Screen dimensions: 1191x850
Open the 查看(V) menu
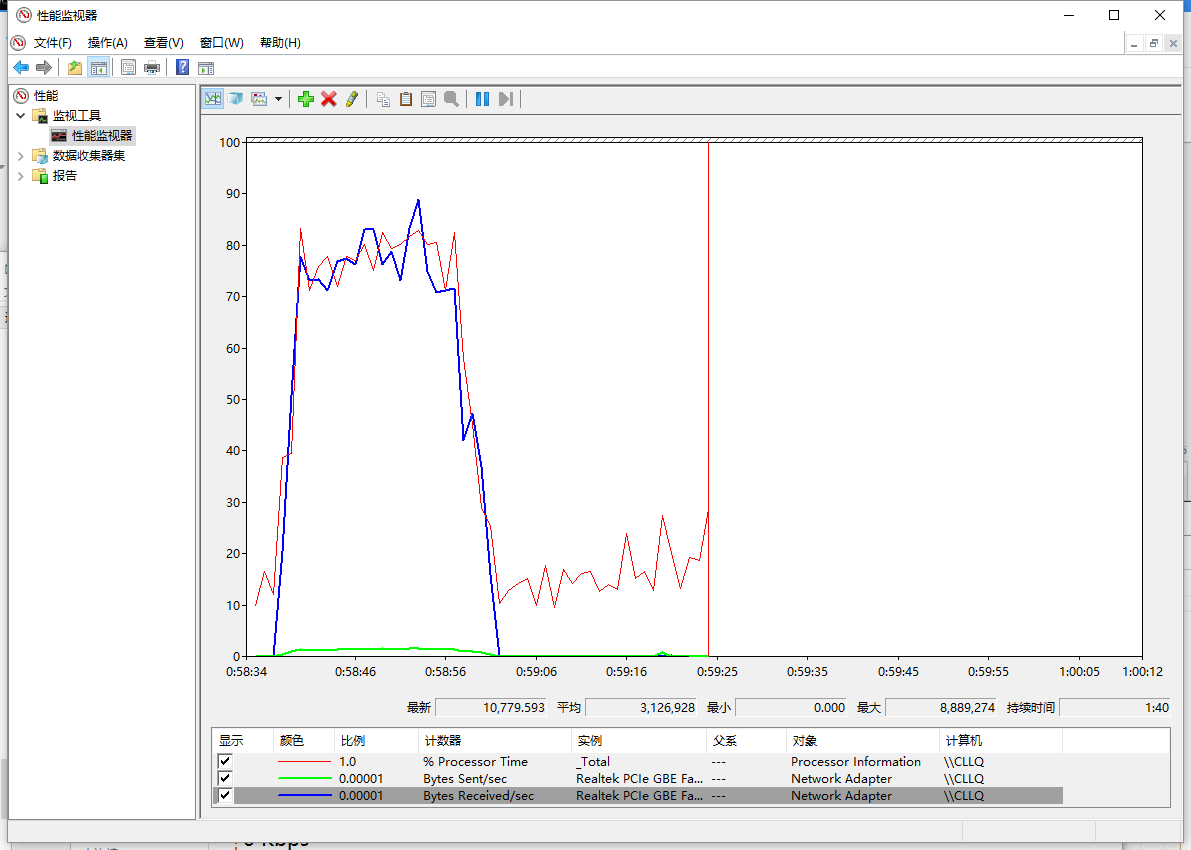[163, 43]
